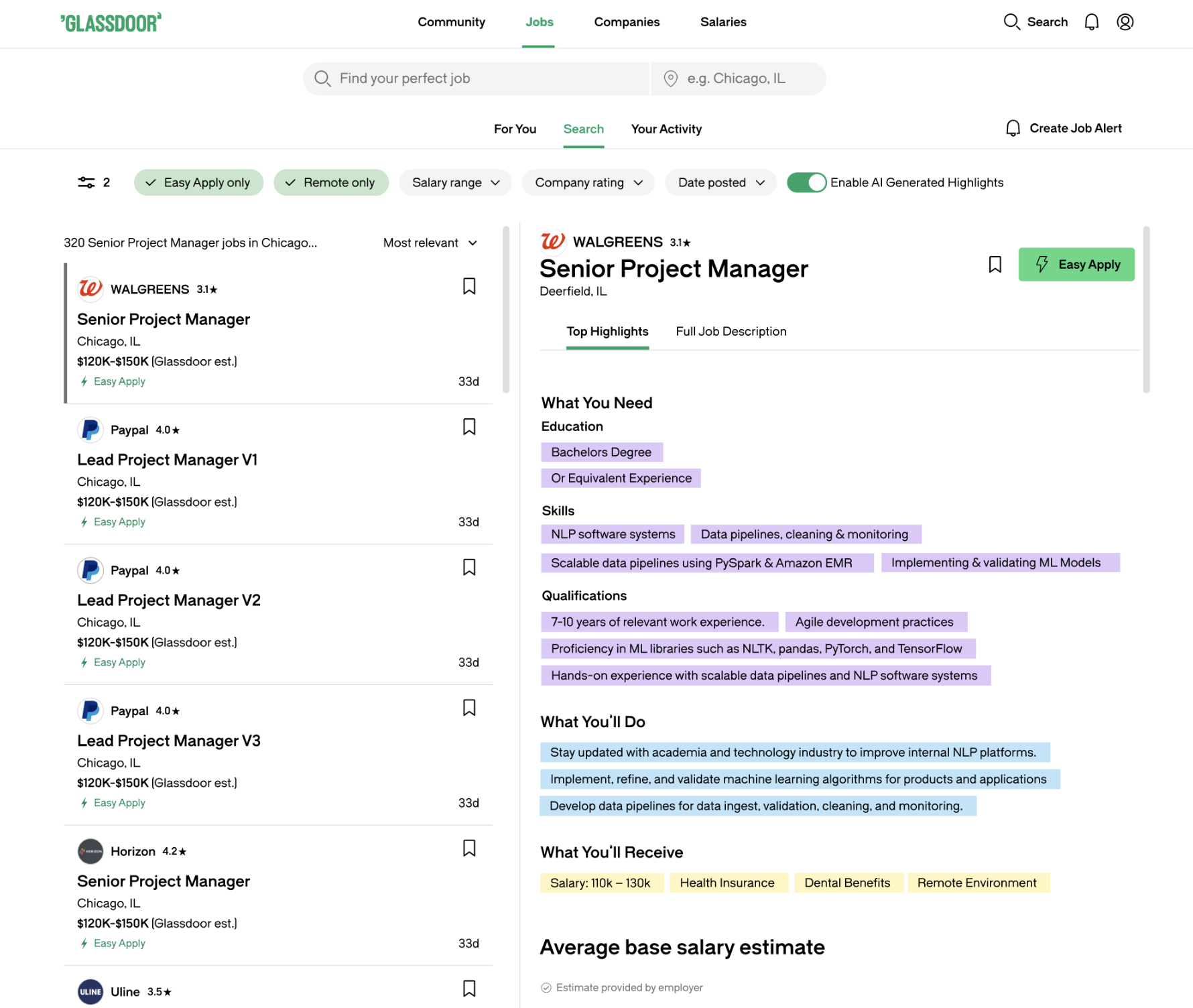
Task: Open the user profile icon
Action: point(1125,22)
